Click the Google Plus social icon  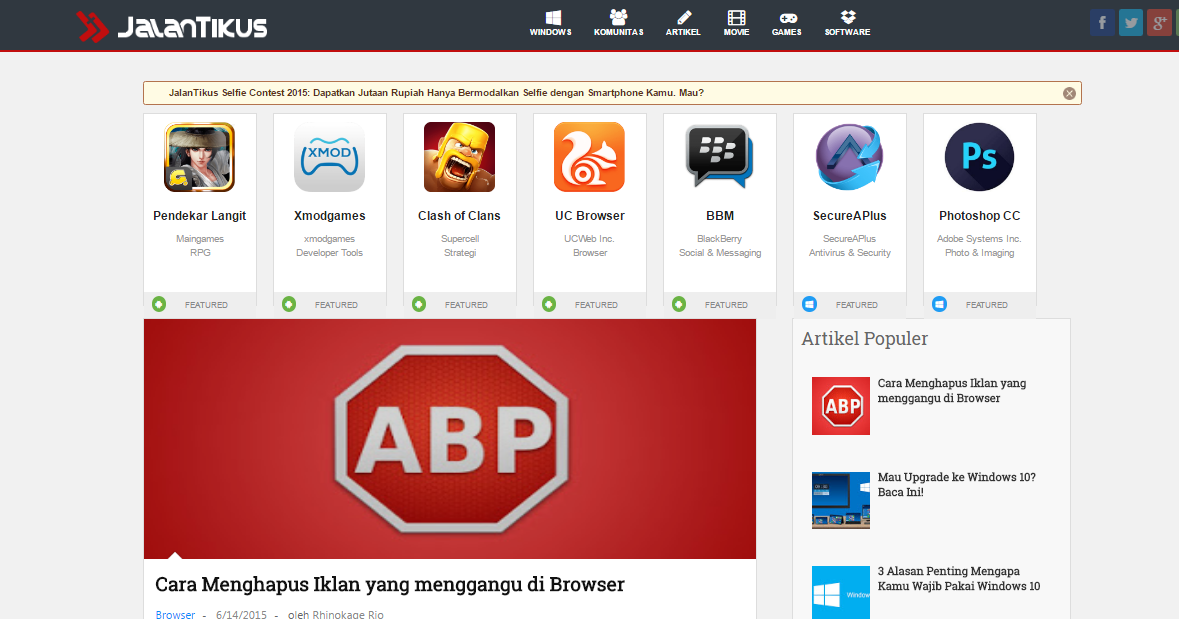point(1159,23)
